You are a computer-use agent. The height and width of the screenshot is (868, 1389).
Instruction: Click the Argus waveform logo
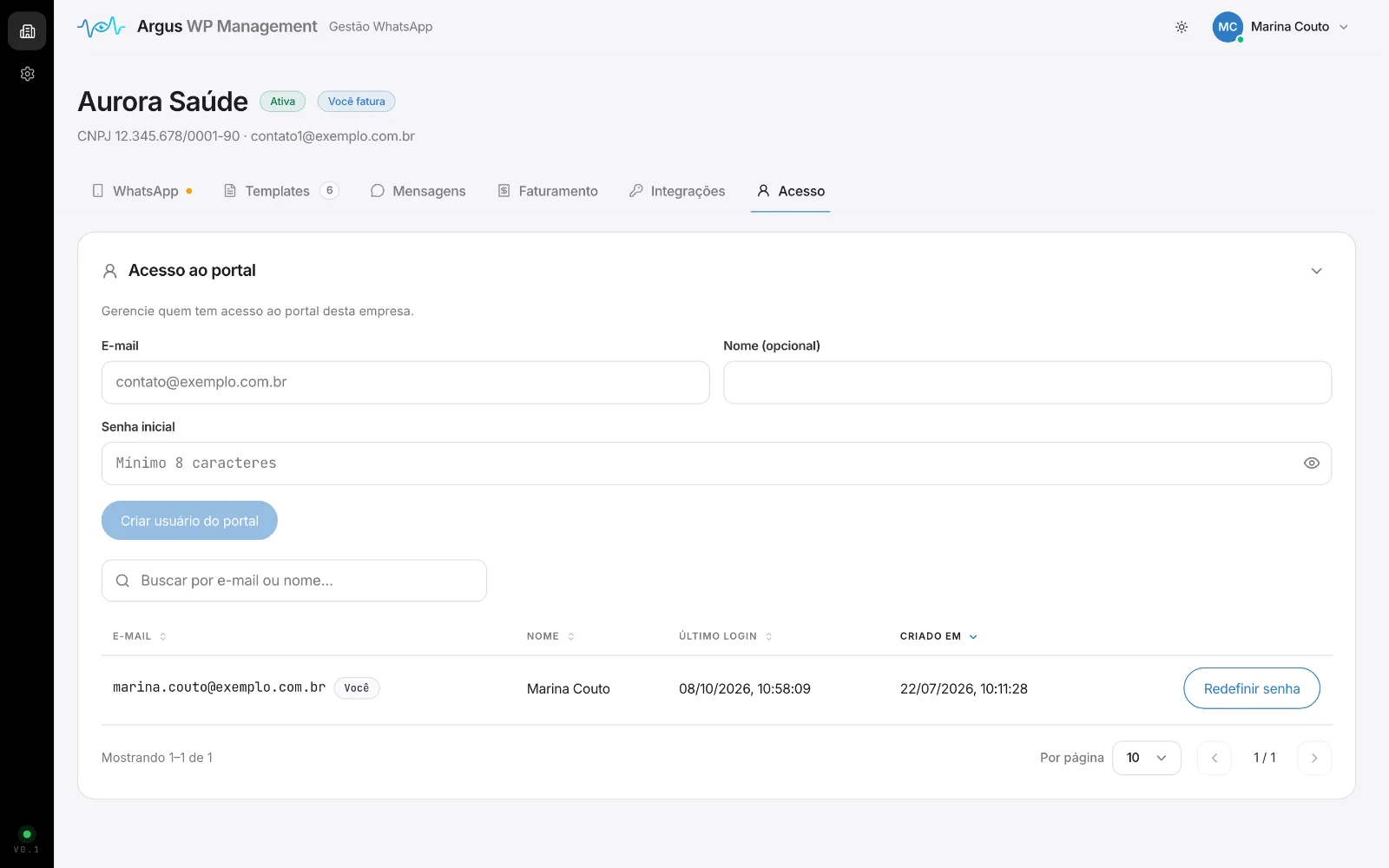tap(102, 27)
